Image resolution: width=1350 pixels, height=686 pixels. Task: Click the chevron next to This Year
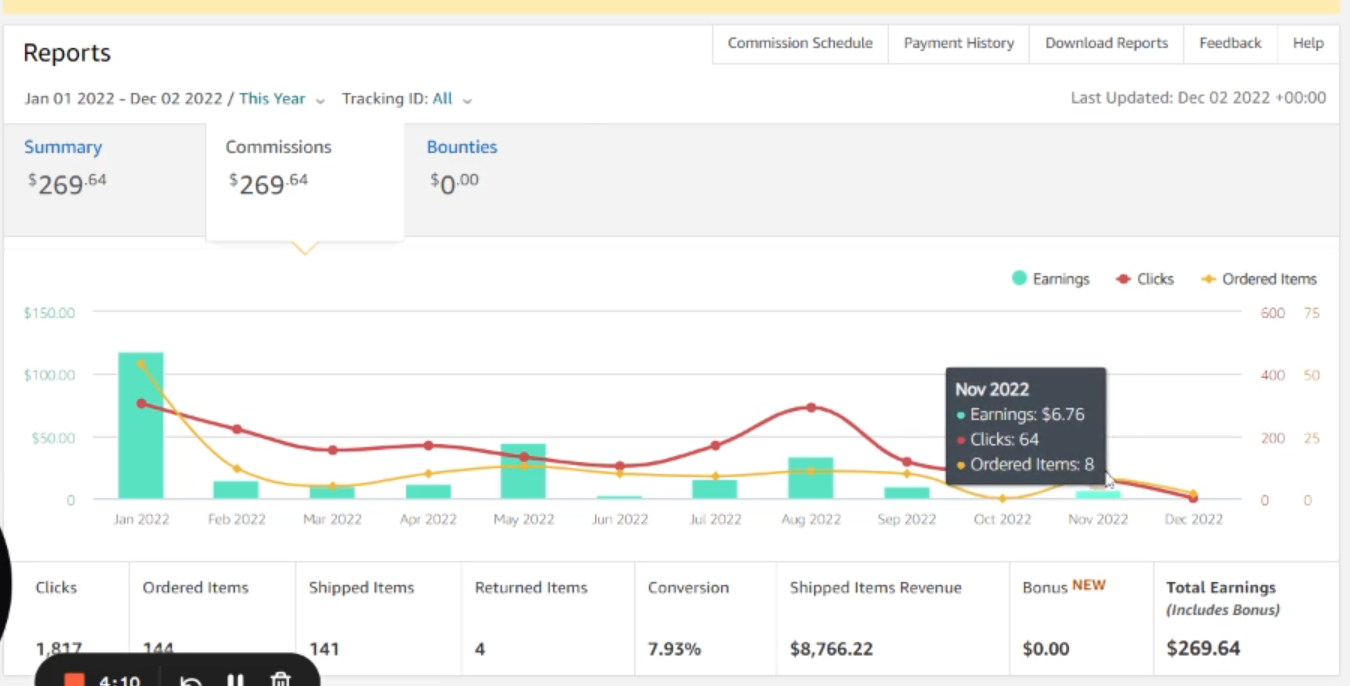(x=320, y=100)
